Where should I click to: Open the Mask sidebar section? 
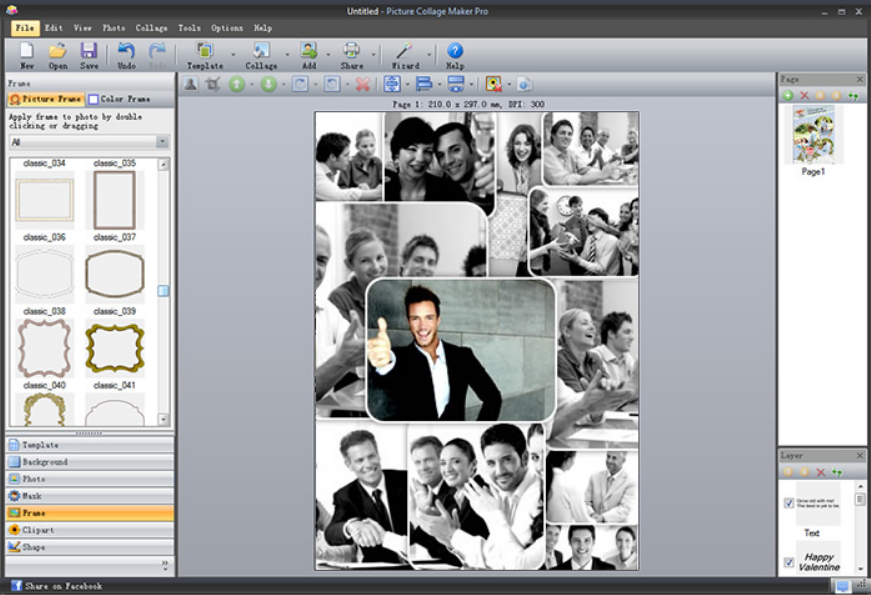point(90,496)
